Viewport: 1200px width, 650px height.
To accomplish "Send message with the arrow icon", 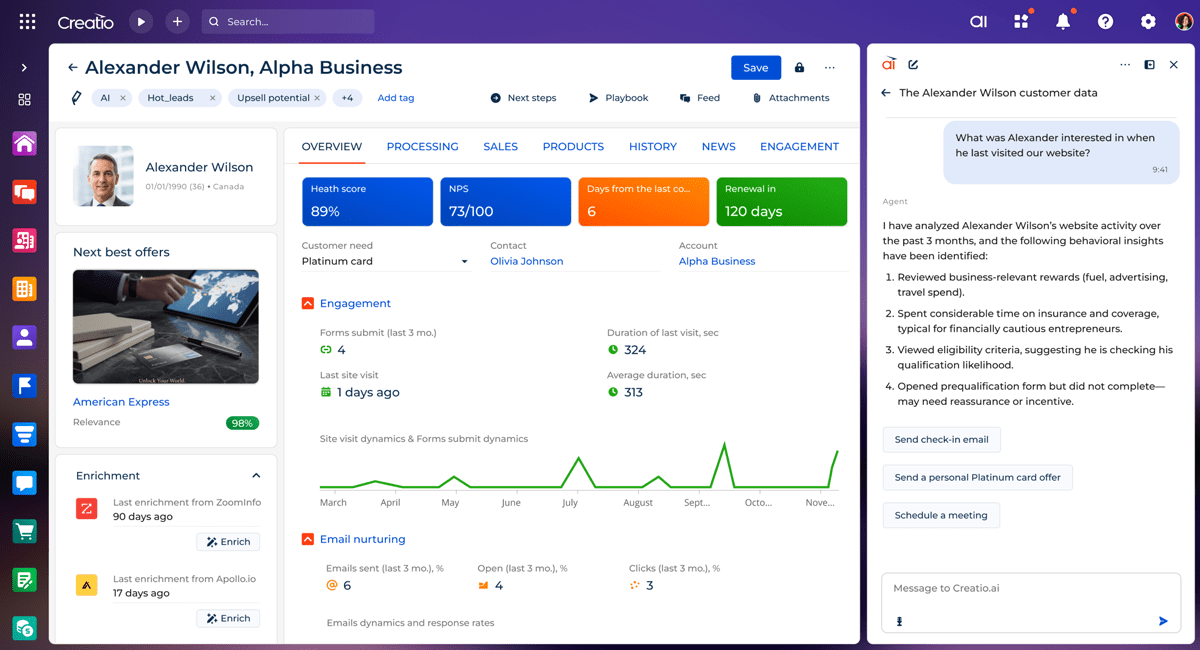I will [1163, 621].
